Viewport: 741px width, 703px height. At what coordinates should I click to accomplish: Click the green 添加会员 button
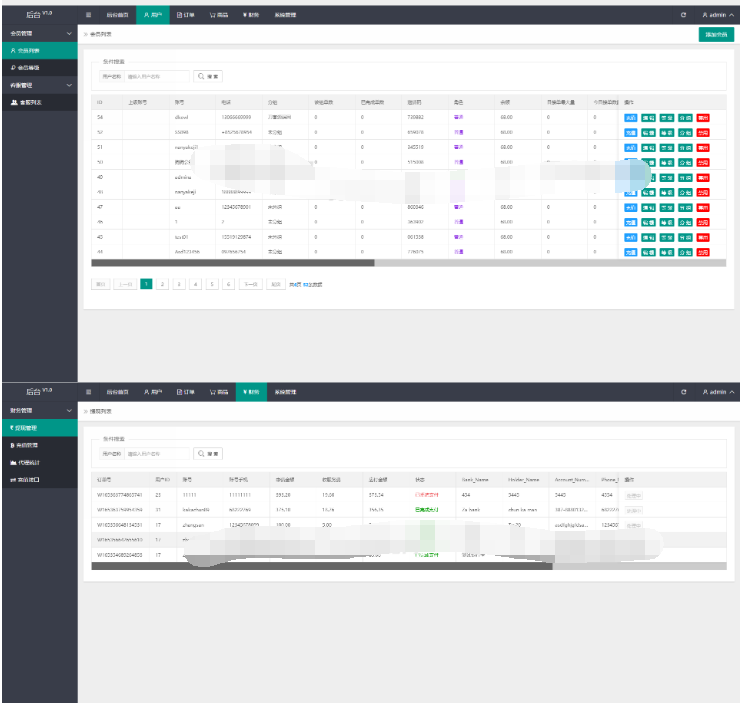pyautogui.click(x=714, y=34)
